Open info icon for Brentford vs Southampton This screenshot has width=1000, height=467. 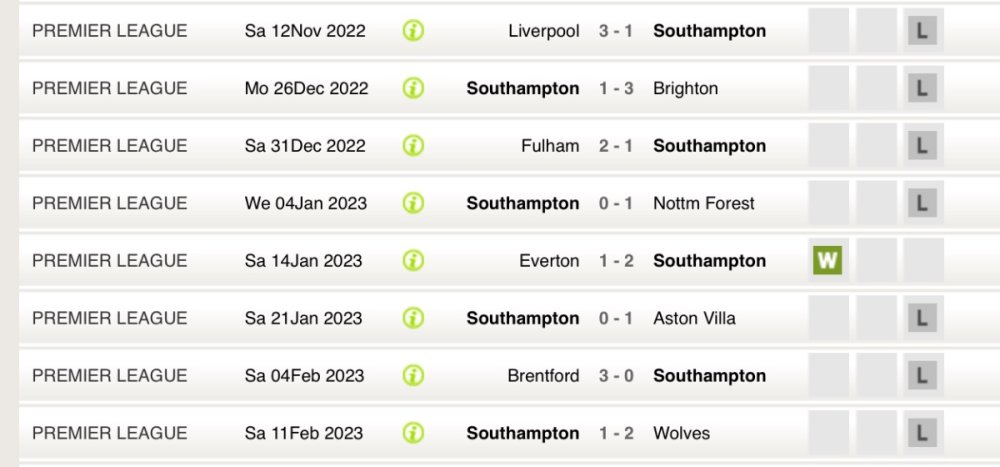point(413,376)
